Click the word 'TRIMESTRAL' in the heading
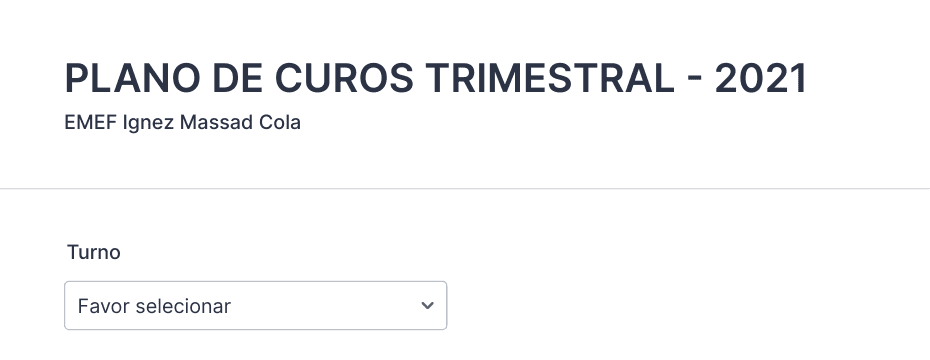Image resolution: width=930 pixels, height=360 pixels. coord(550,78)
